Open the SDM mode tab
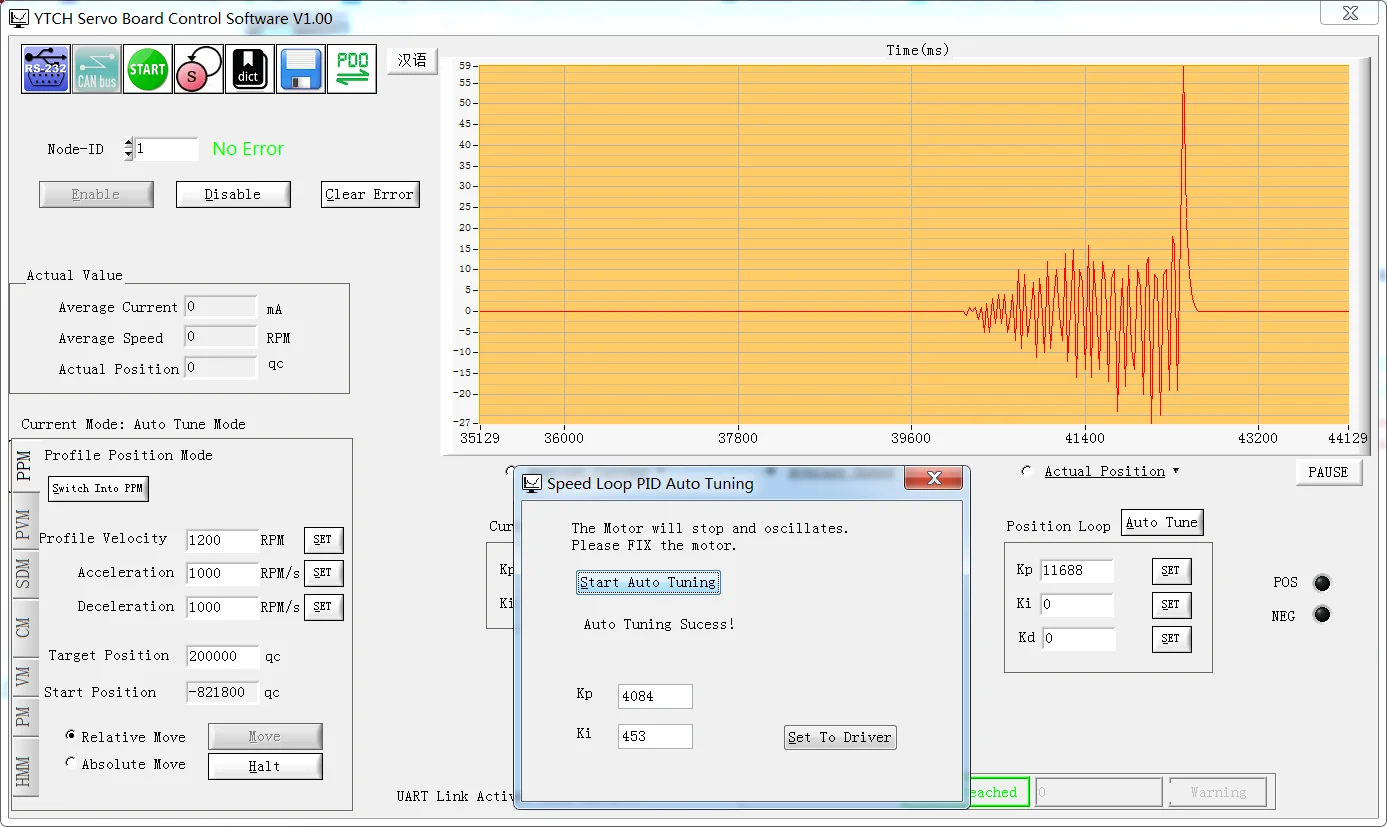 pyautogui.click(x=24, y=573)
